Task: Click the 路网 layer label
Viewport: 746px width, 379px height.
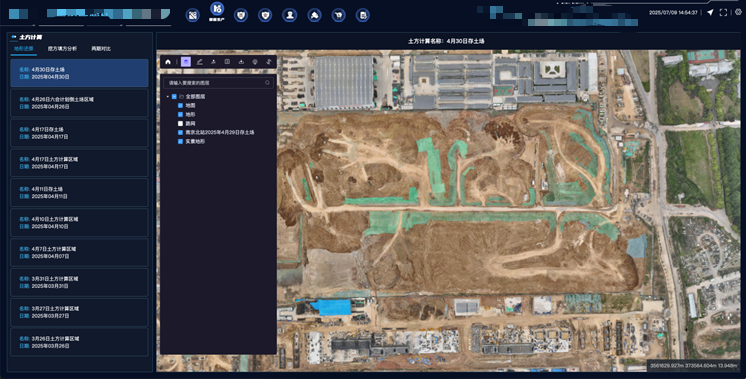Action: coord(190,124)
